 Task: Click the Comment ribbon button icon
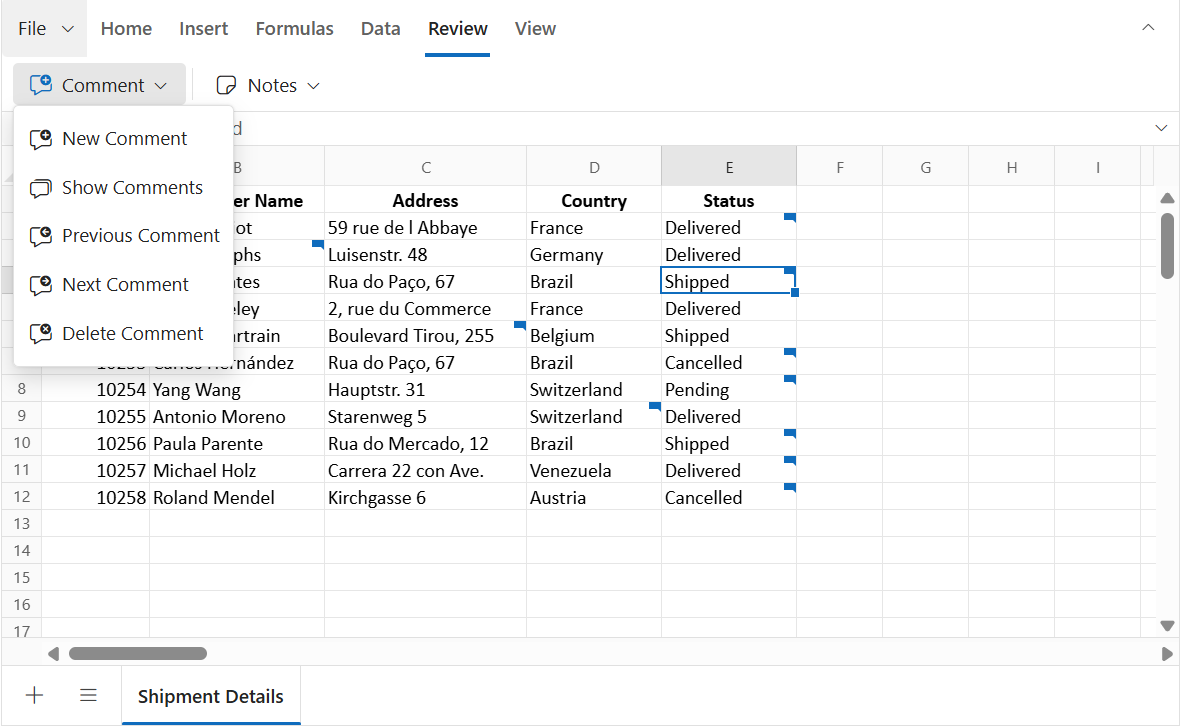click(x=41, y=84)
